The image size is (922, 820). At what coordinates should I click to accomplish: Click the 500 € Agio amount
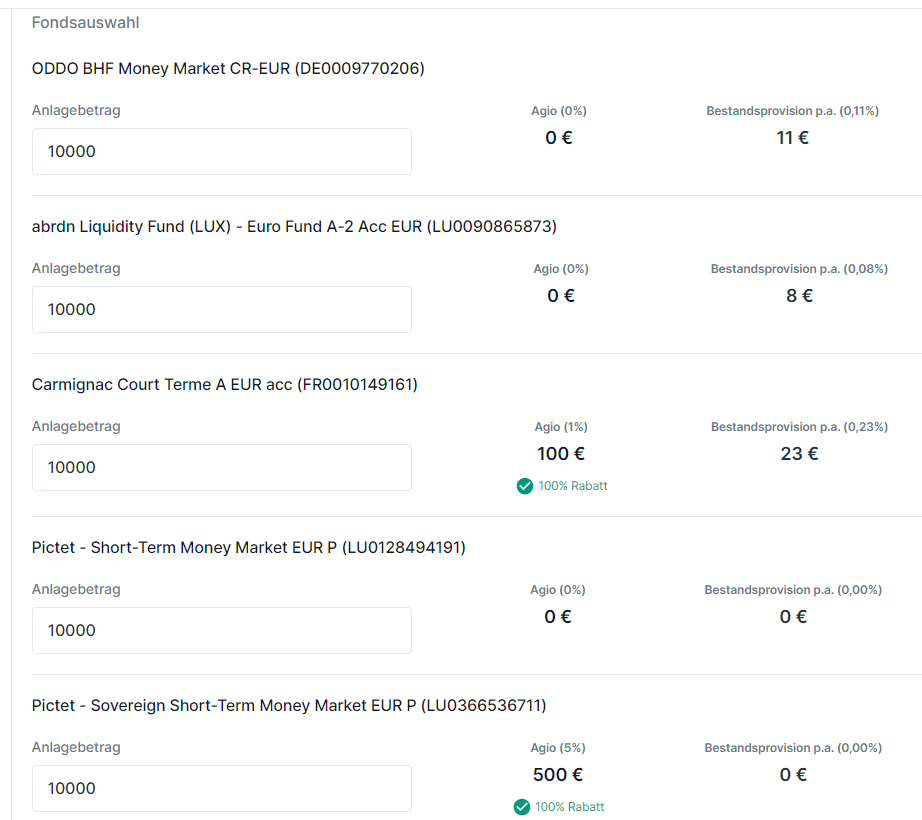[558, 775]
